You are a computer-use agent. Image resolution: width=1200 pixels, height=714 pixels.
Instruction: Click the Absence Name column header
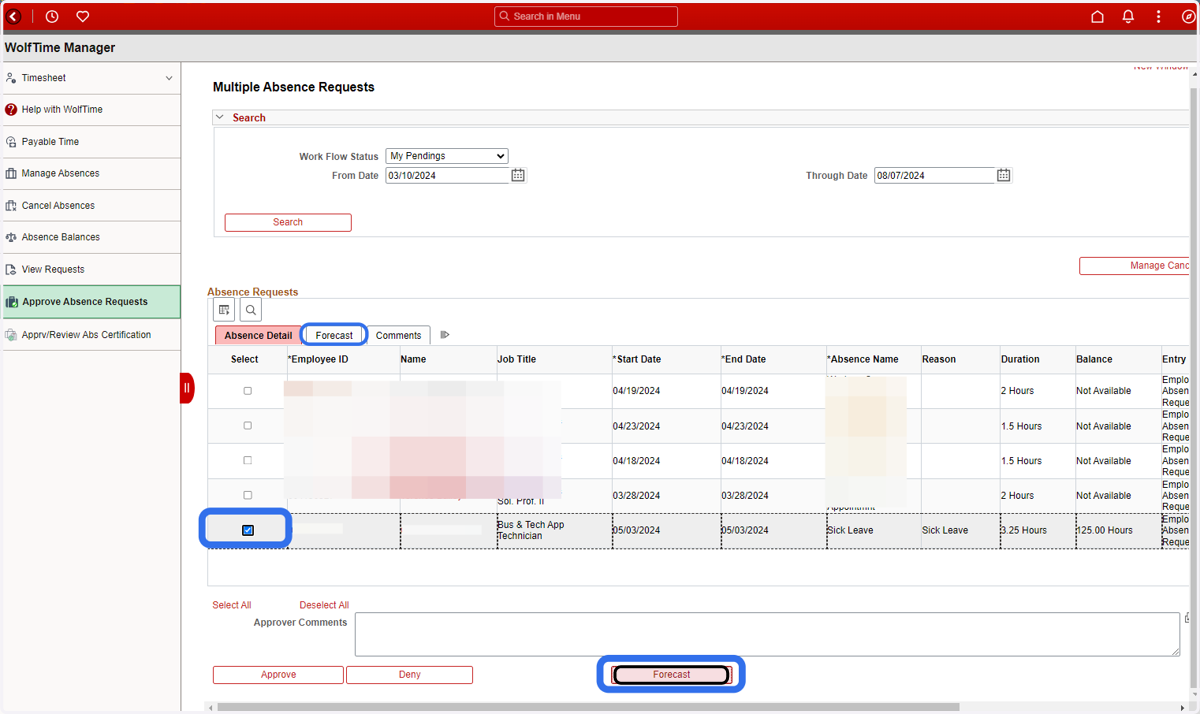point(863,360)
